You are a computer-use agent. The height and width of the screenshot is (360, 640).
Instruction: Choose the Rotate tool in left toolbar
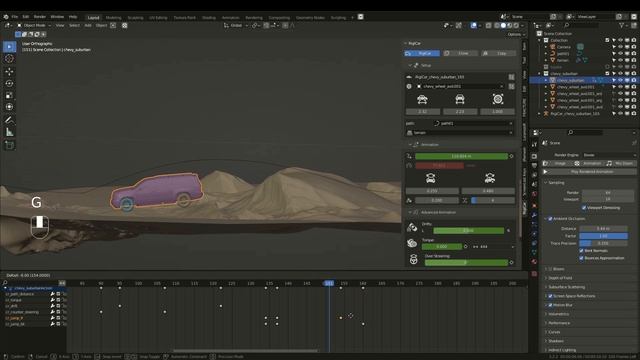tap(9, 83)
